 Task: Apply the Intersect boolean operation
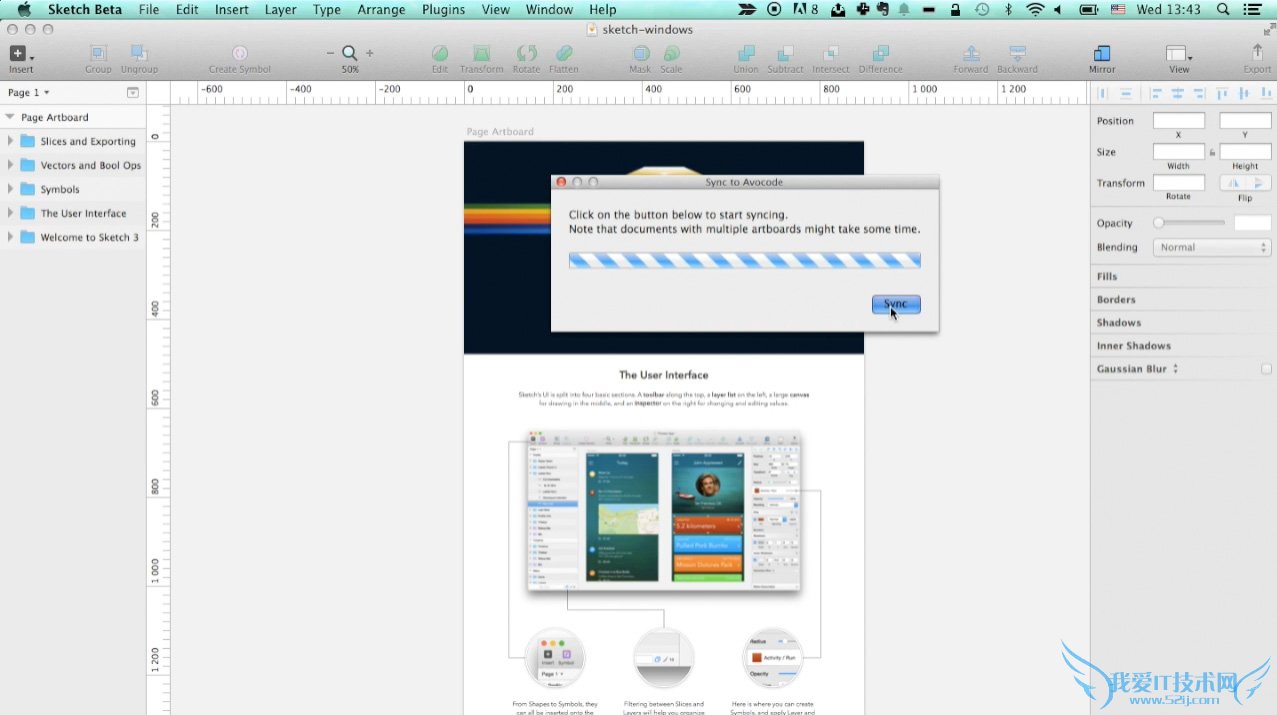831,53
